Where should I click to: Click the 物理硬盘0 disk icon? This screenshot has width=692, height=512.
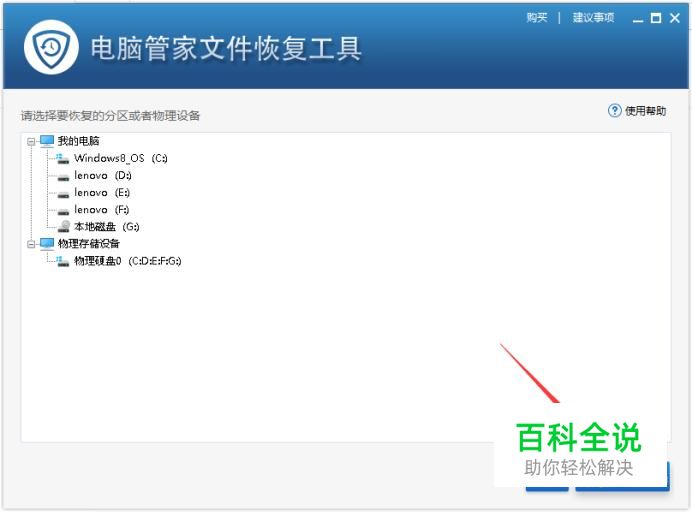pos(63,261)
